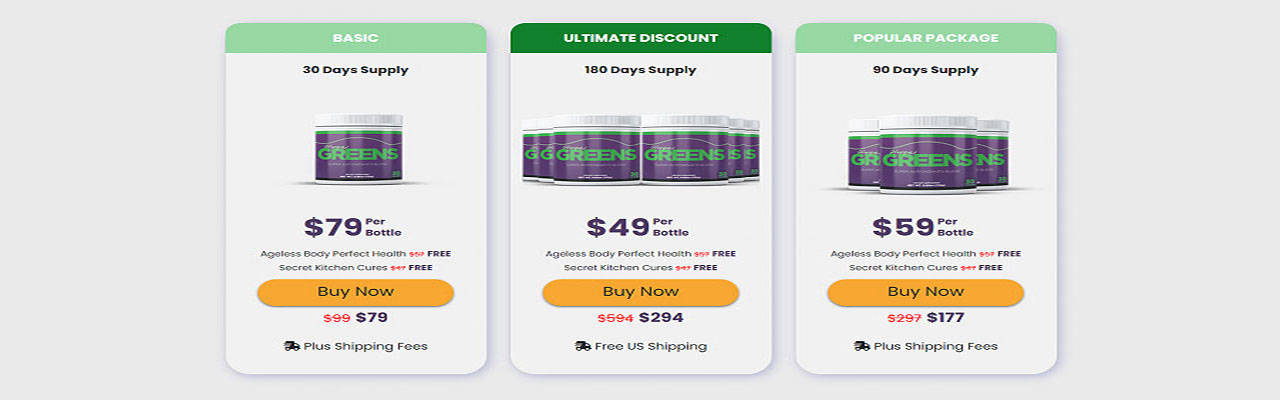This screenshot has width=1280, height=400.
Task: Click the six-bottle Greens bundle image
Action: click(x=640, y=150)
